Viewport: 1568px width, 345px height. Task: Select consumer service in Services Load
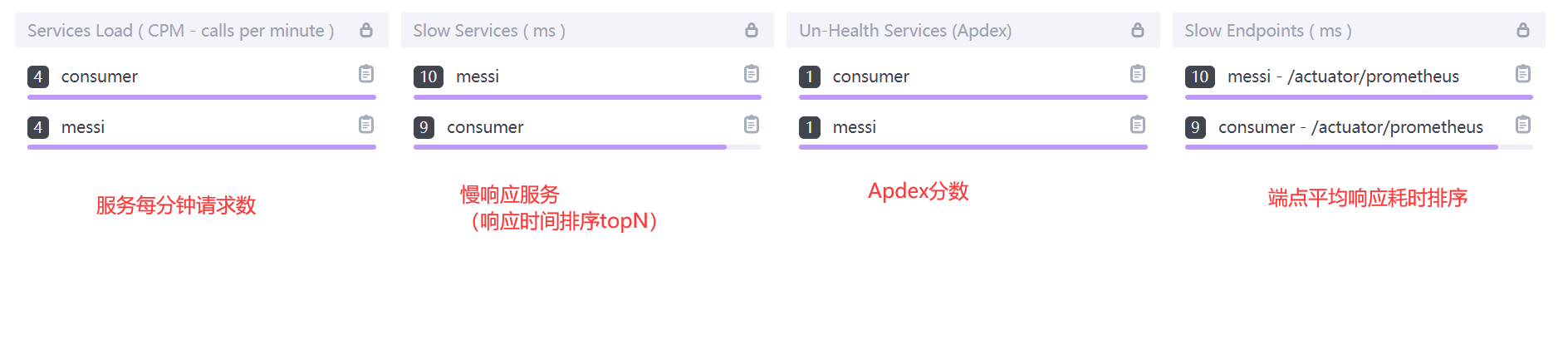click(100, 76)
